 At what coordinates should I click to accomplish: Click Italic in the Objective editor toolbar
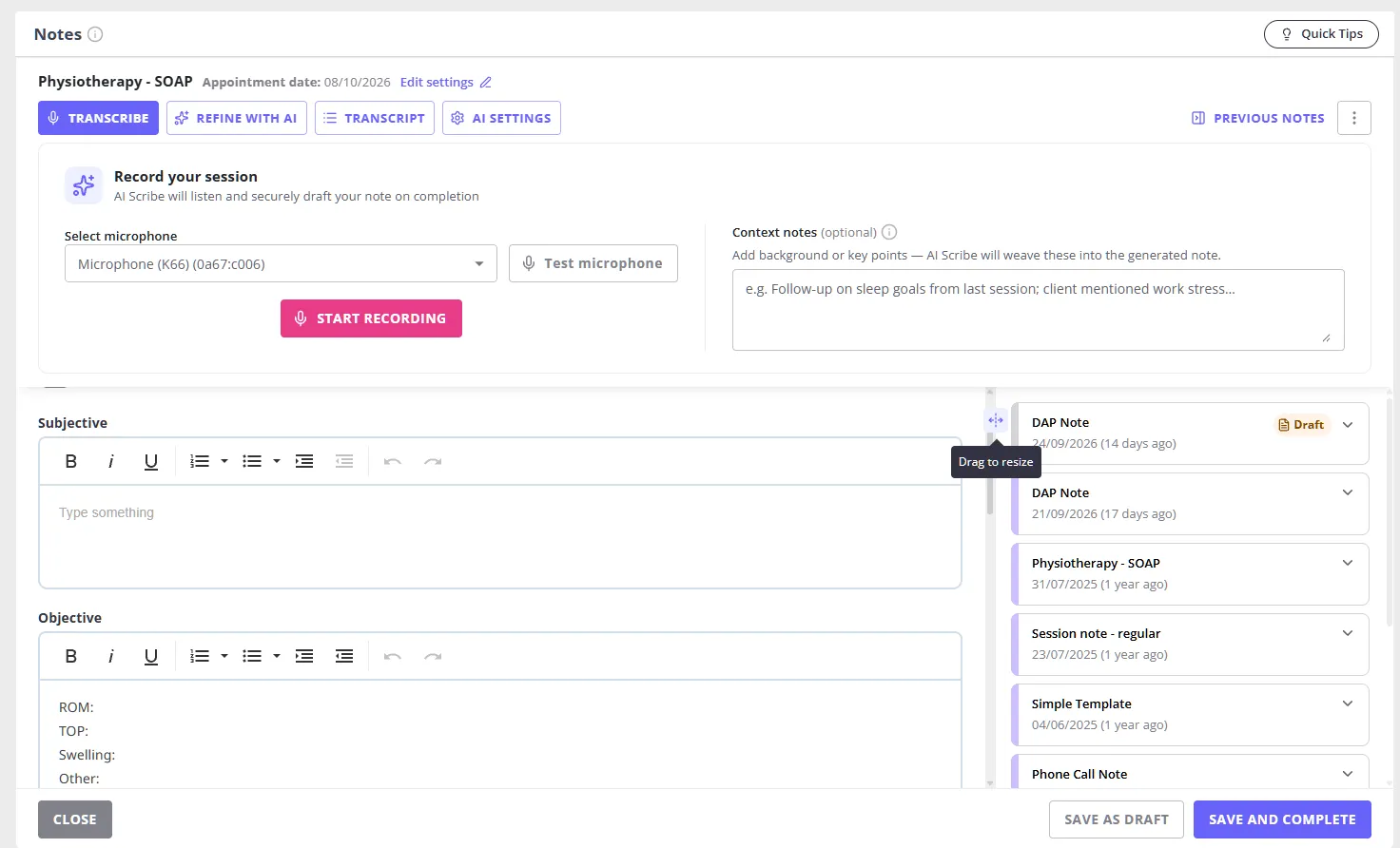111,656
